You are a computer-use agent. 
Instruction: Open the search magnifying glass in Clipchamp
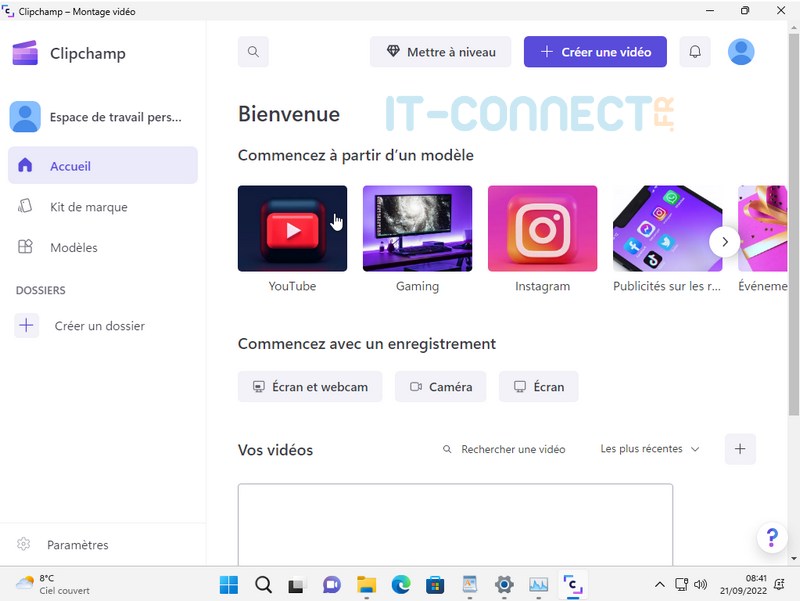pos(253,51)
